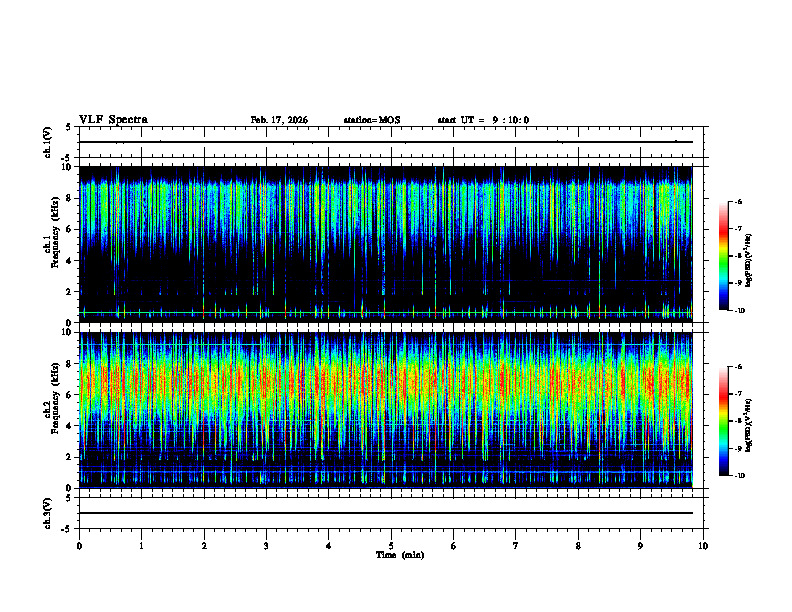
Task: Click the 'station=MOS' label
Action: pos(372,120)
